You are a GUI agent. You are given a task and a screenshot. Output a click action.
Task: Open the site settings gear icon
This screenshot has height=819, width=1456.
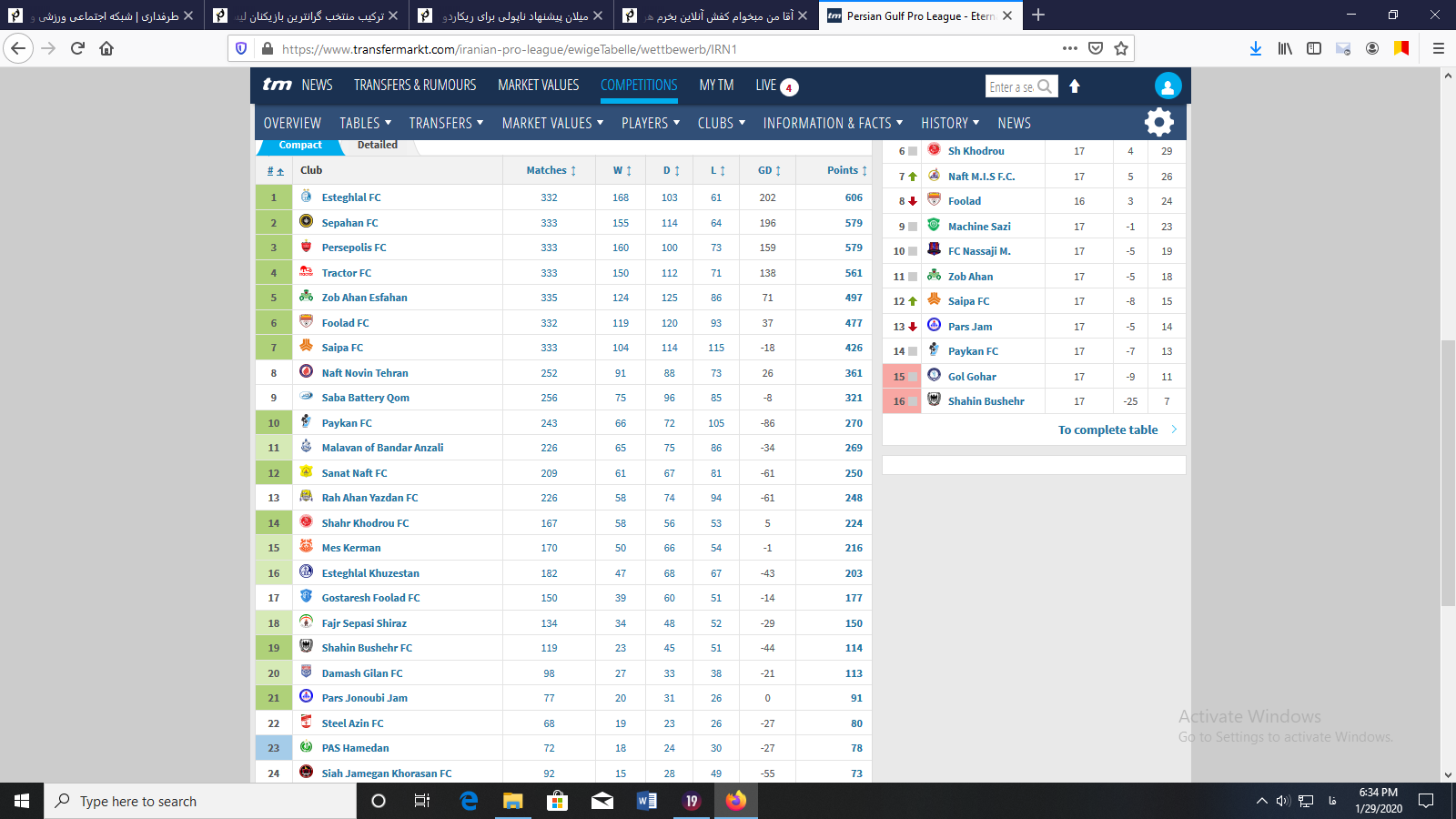point(1158,122)
